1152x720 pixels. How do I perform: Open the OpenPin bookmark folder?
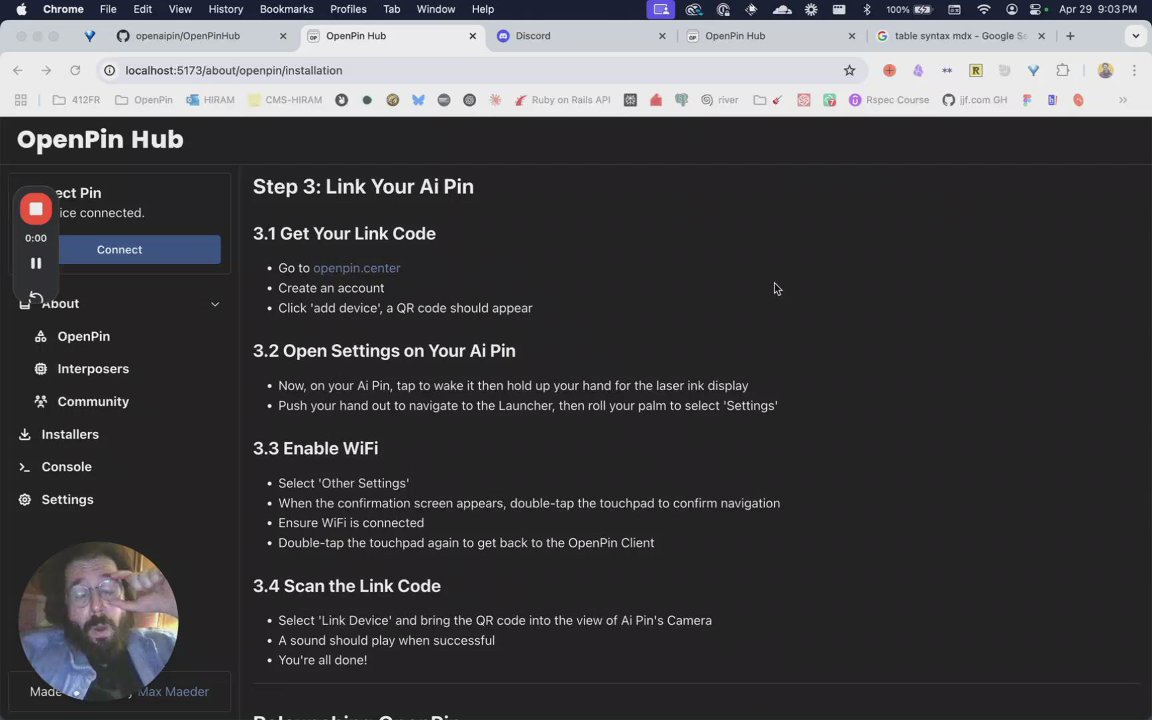pos(144,100)
